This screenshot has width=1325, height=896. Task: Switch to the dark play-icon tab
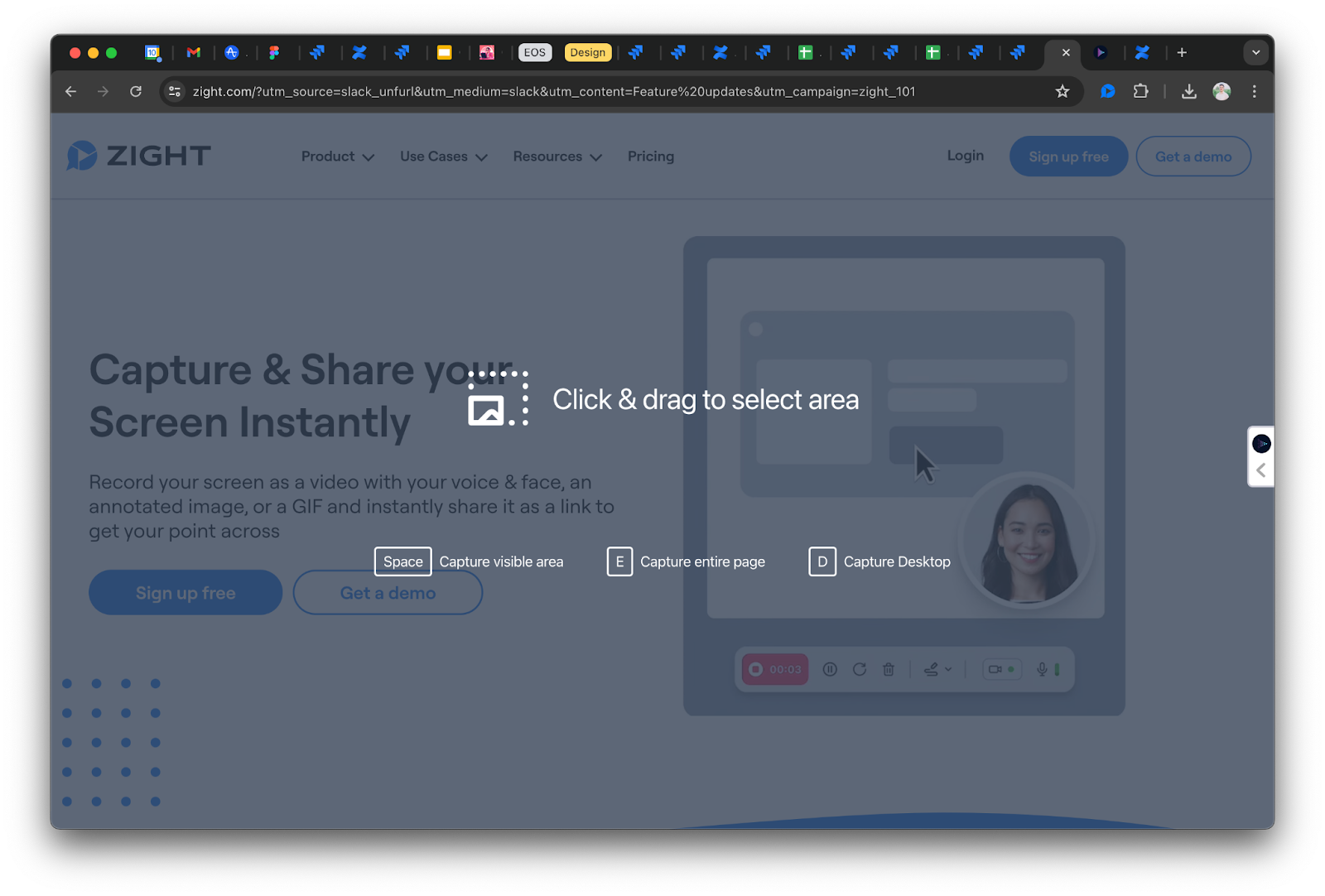click(1100, 52)
